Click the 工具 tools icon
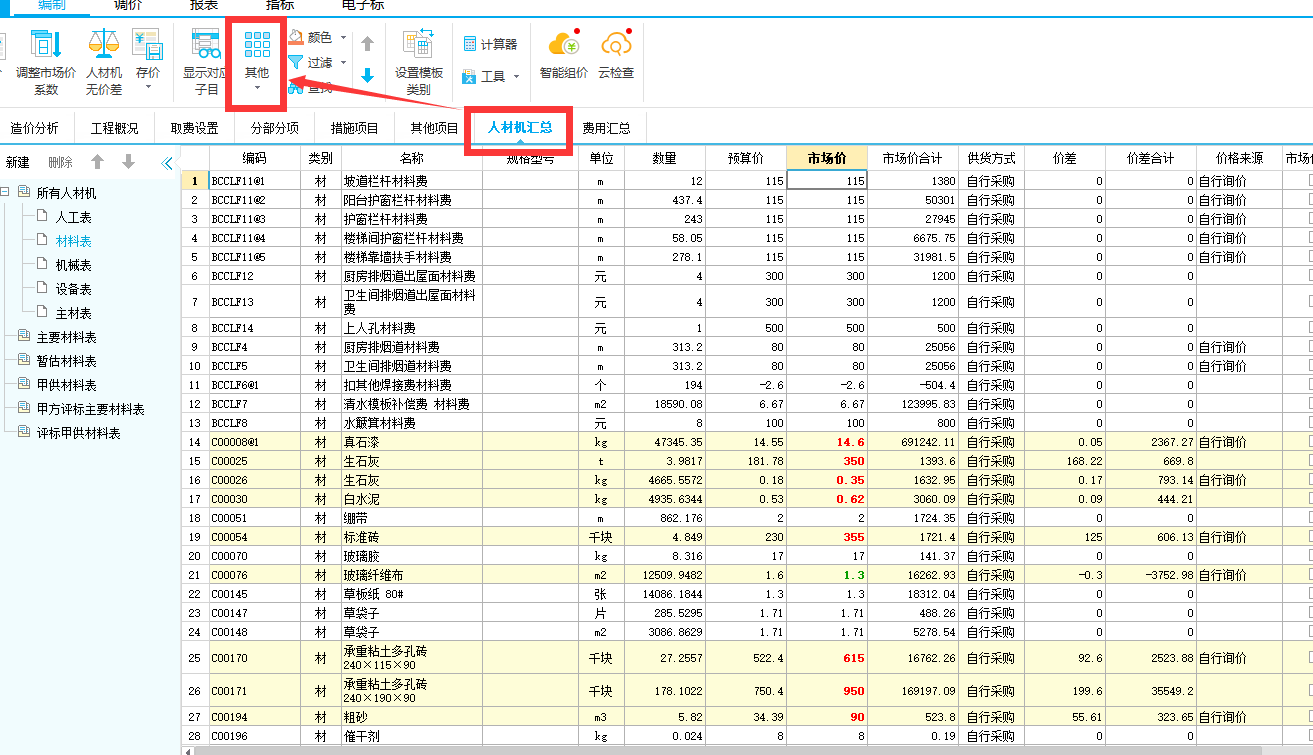The image size is (1313, 755). pos(470,76)
